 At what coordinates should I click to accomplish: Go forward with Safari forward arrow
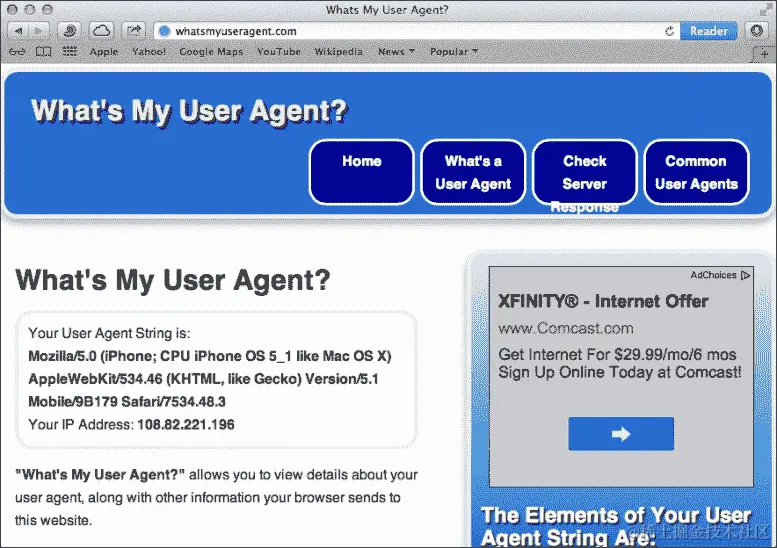[x=39, y=31]
